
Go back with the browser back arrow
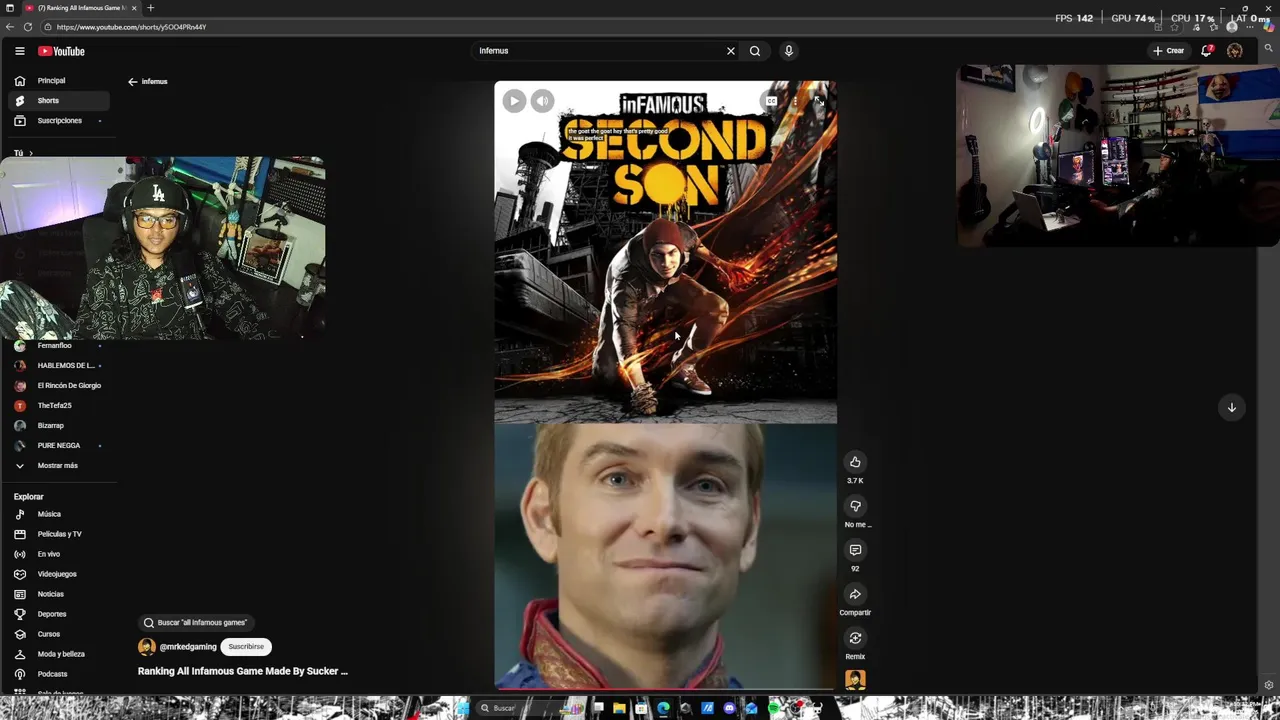pos(9,27)
